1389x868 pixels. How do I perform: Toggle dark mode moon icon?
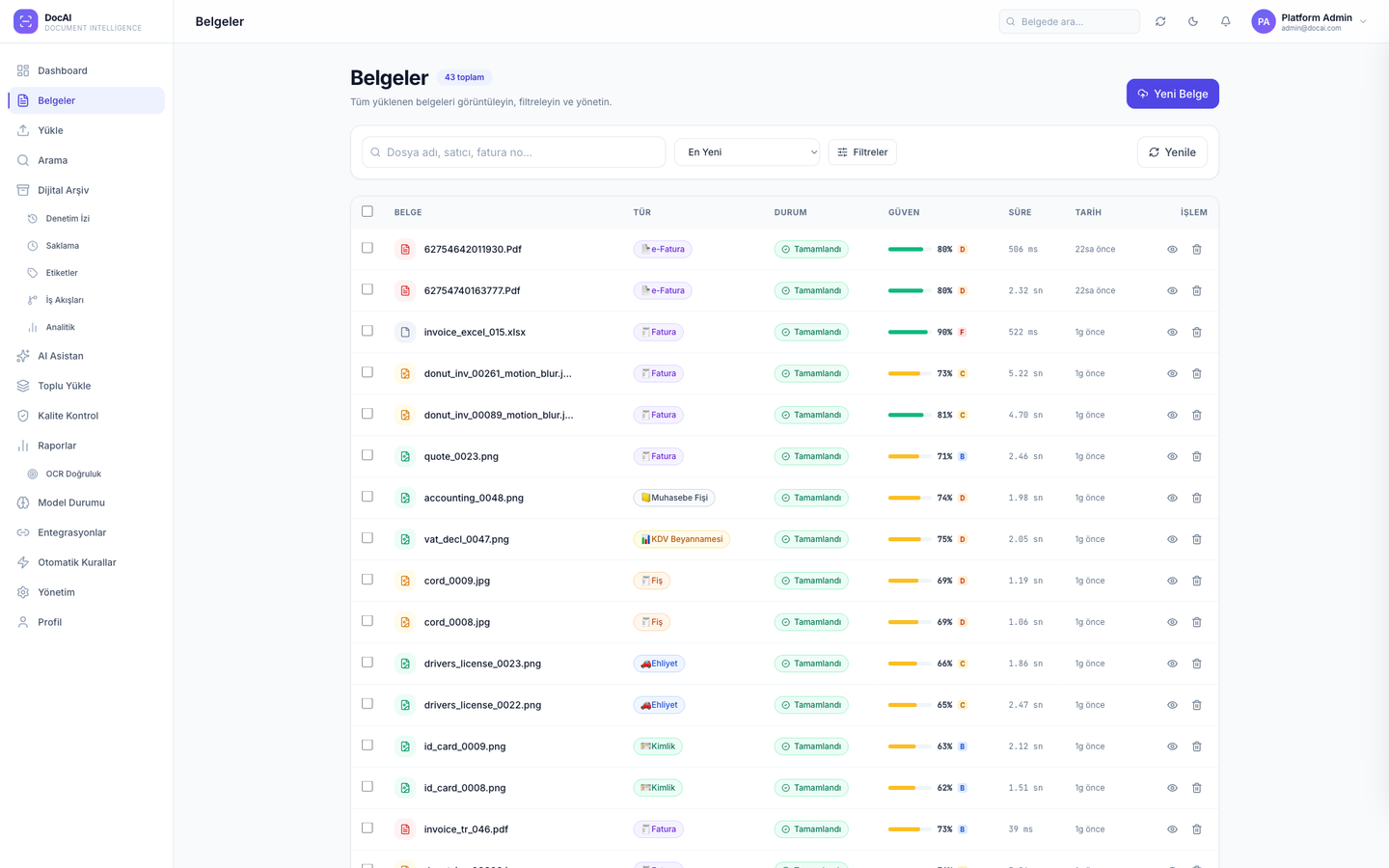tap(1193, 21)
